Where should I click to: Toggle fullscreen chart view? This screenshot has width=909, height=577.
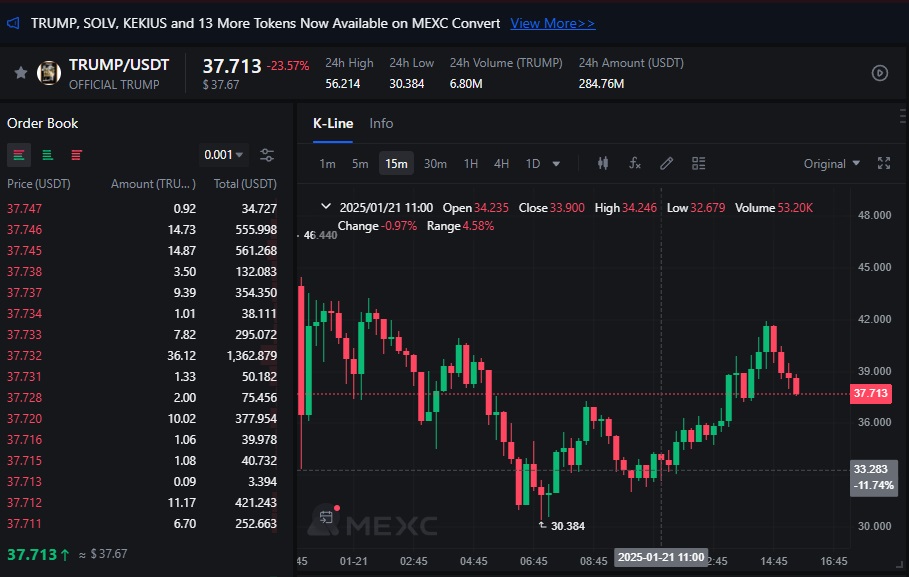coord(883,164)
